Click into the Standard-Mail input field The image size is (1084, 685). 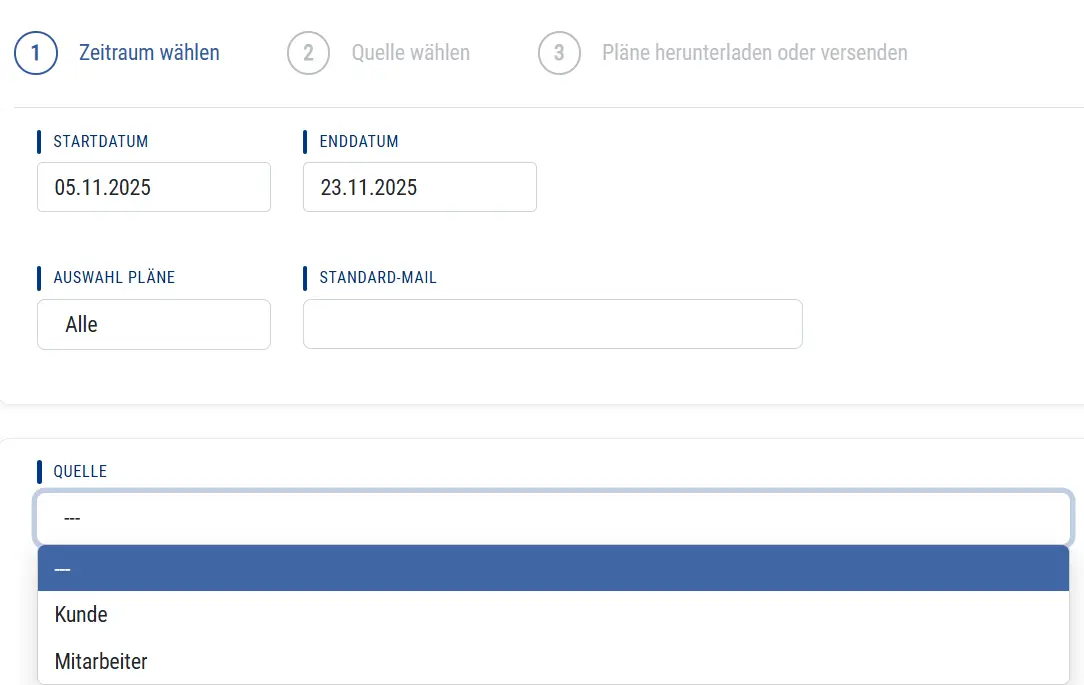552,325
